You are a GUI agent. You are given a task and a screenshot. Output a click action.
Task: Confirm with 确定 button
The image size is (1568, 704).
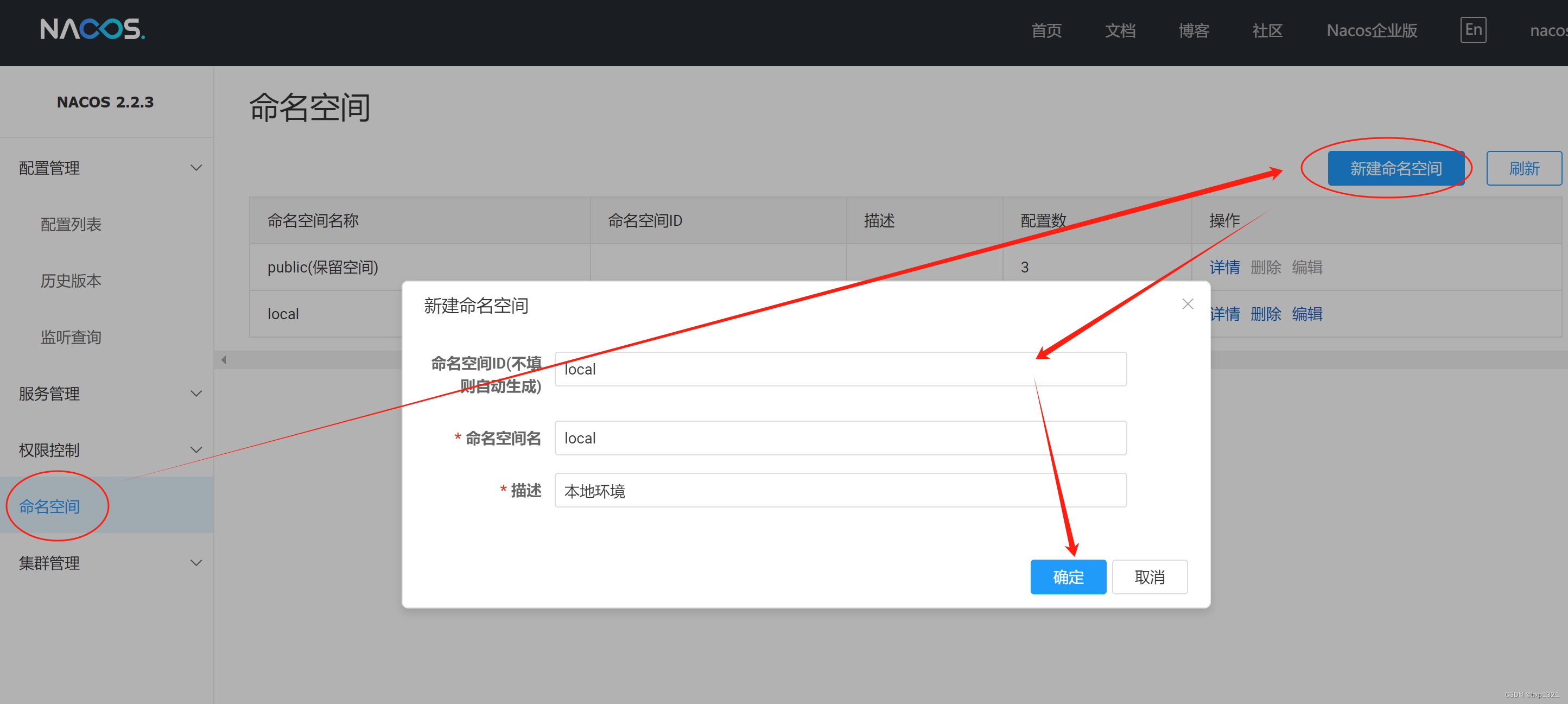coord(1068,576)
